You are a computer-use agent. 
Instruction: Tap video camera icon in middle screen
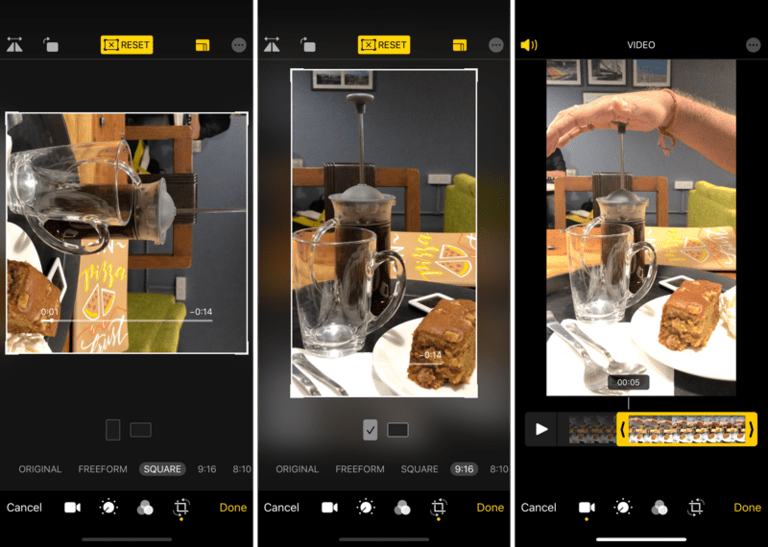tap(330, 507)
